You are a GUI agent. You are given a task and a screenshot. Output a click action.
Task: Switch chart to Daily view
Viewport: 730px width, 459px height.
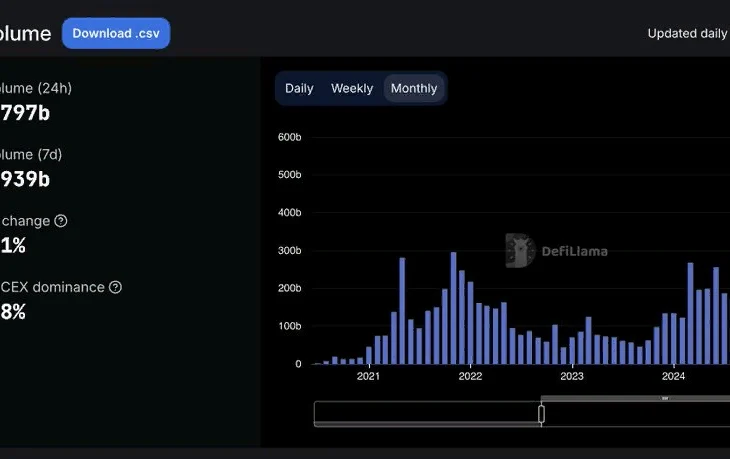pyautogui.click(x=299, y=88)
